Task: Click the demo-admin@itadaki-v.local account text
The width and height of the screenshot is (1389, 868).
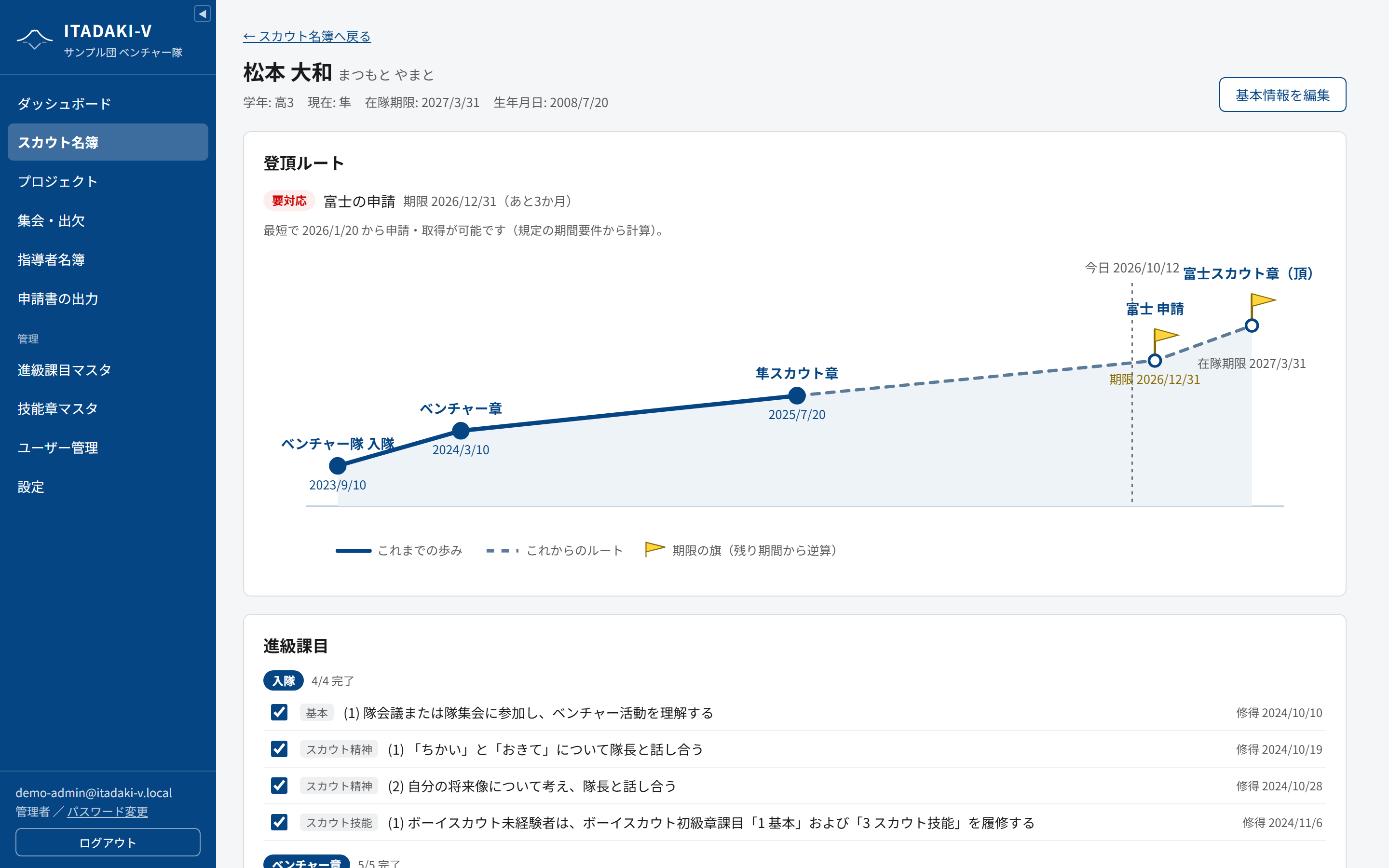Action: pos(94,792)
